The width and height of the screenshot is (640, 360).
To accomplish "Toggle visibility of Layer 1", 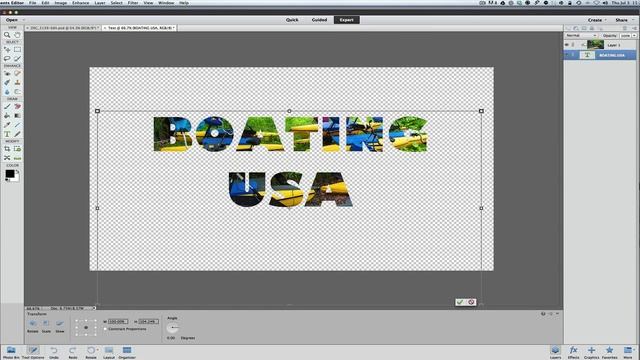I will point(567,45).
